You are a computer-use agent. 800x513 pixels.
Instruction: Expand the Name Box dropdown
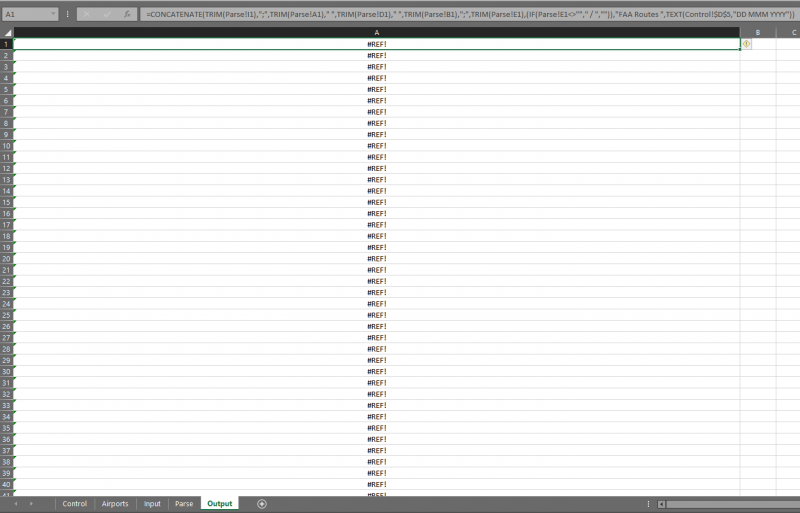[53, 14]
